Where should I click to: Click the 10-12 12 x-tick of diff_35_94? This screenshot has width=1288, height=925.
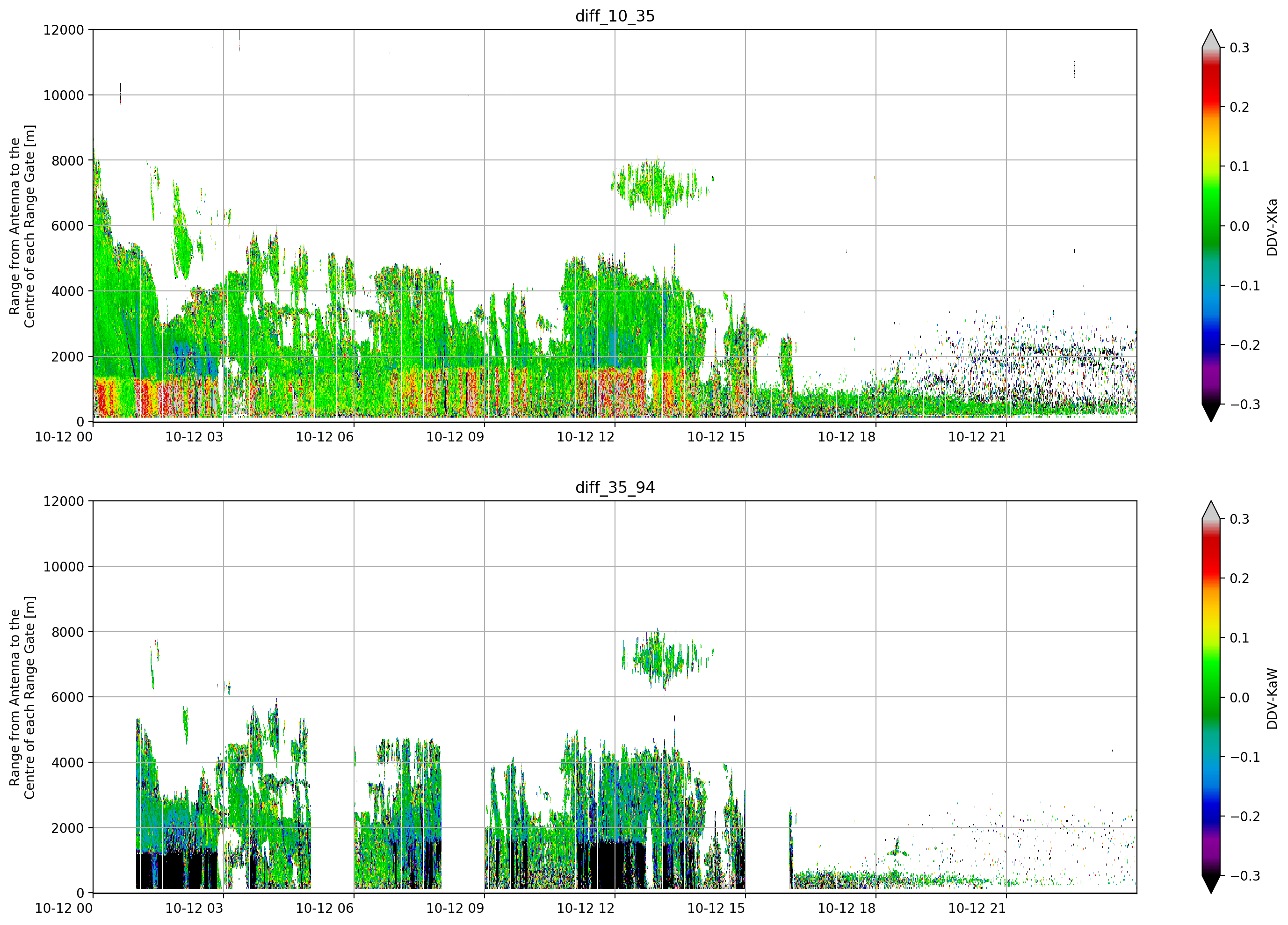pyautogui.click(x=586, y=908)
